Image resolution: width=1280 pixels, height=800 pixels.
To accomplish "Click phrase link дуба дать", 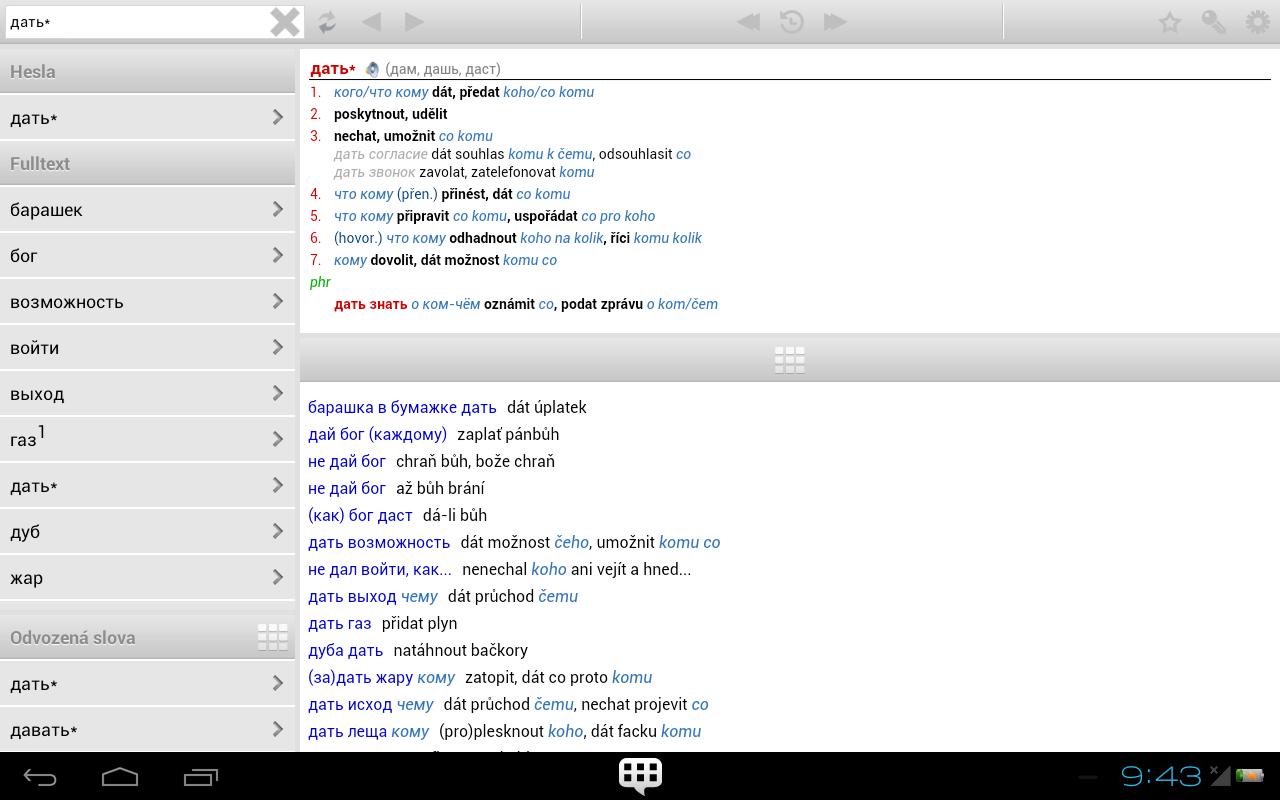I will [x=345, y=650].
